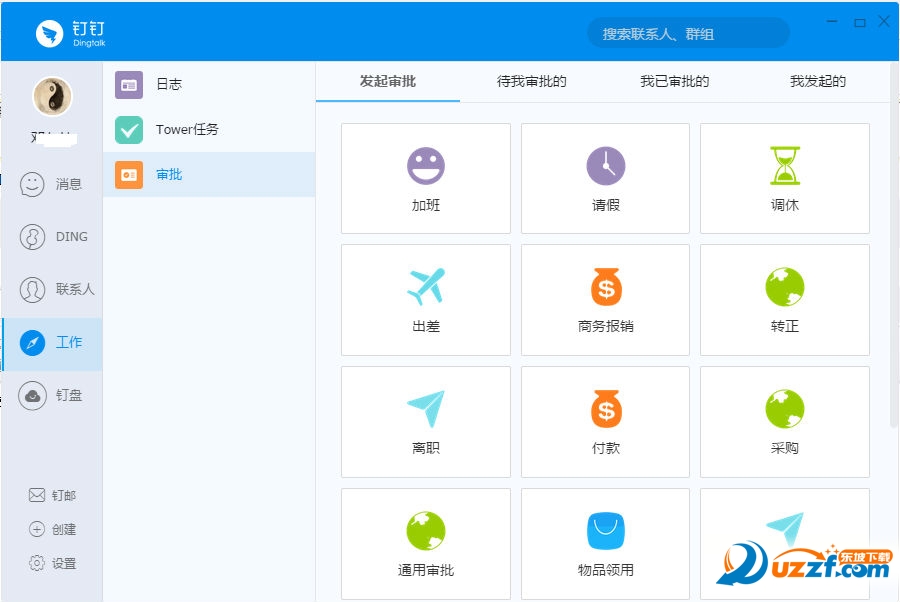The height and width of the screenshot is (602, 900).
Task: Click the search contacts input field
Action: (686, 32)
